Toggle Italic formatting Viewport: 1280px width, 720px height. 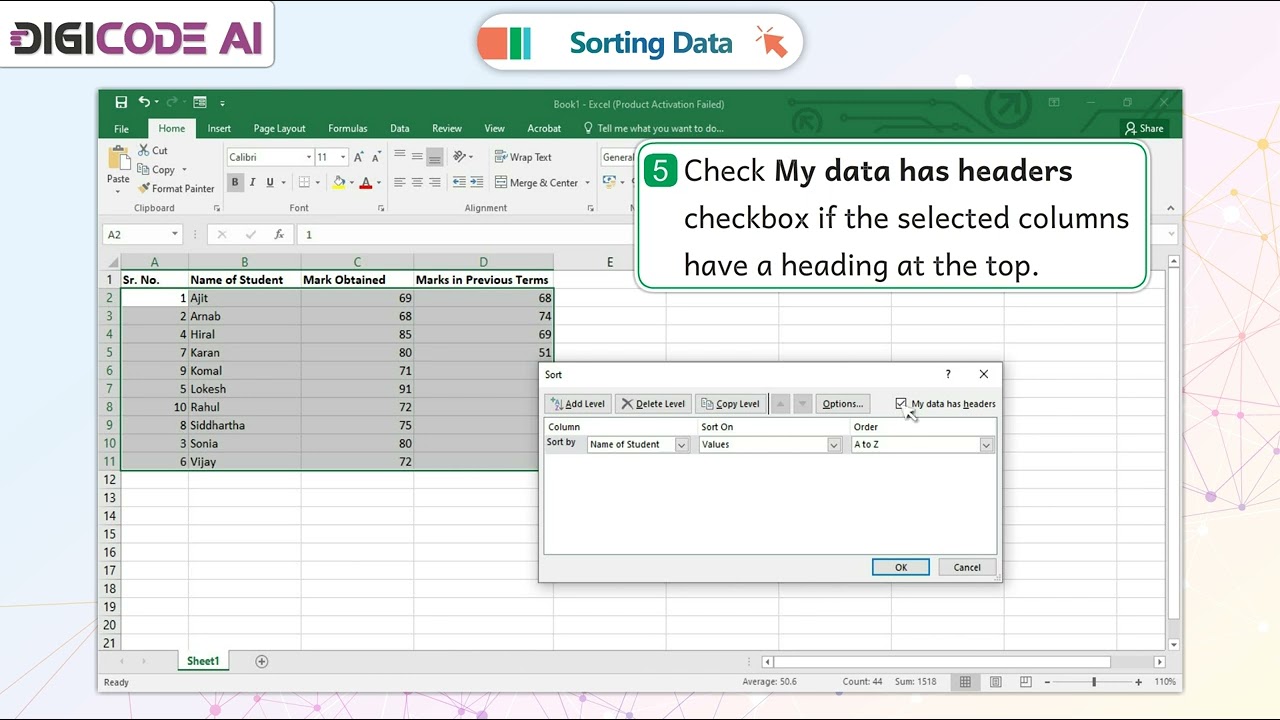252,182
